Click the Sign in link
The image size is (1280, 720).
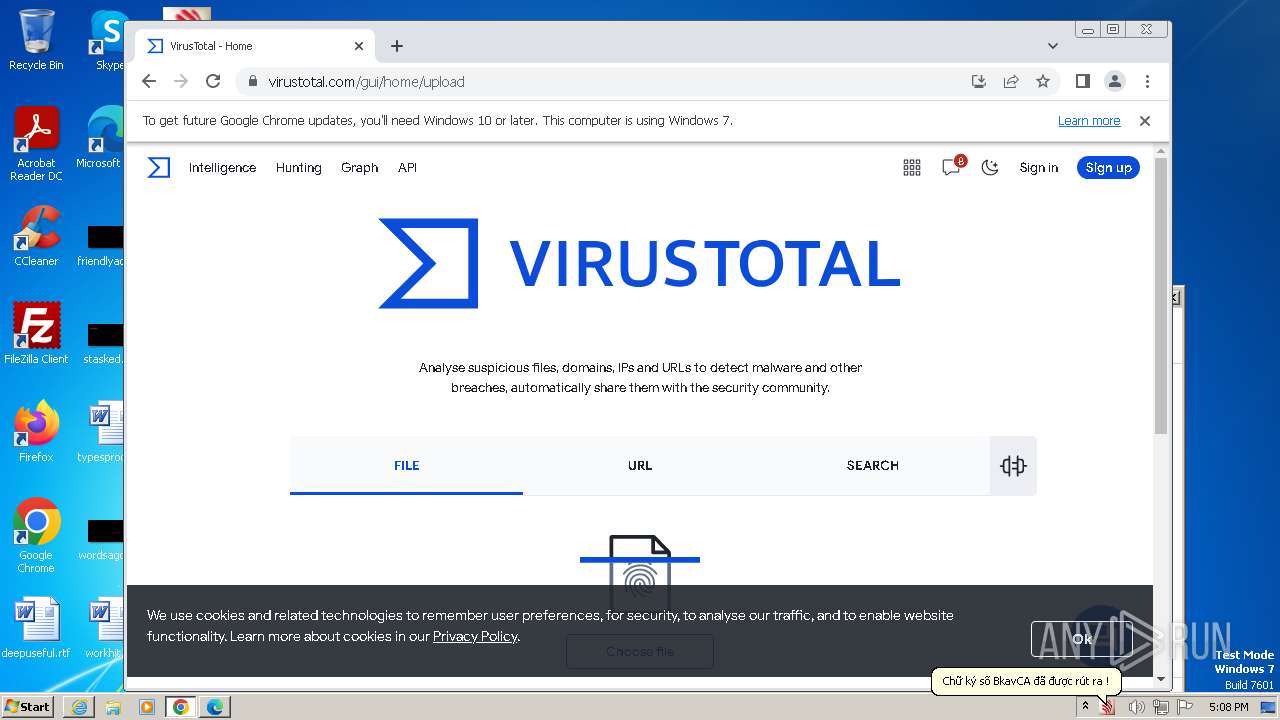click(x=1039, y=168)
